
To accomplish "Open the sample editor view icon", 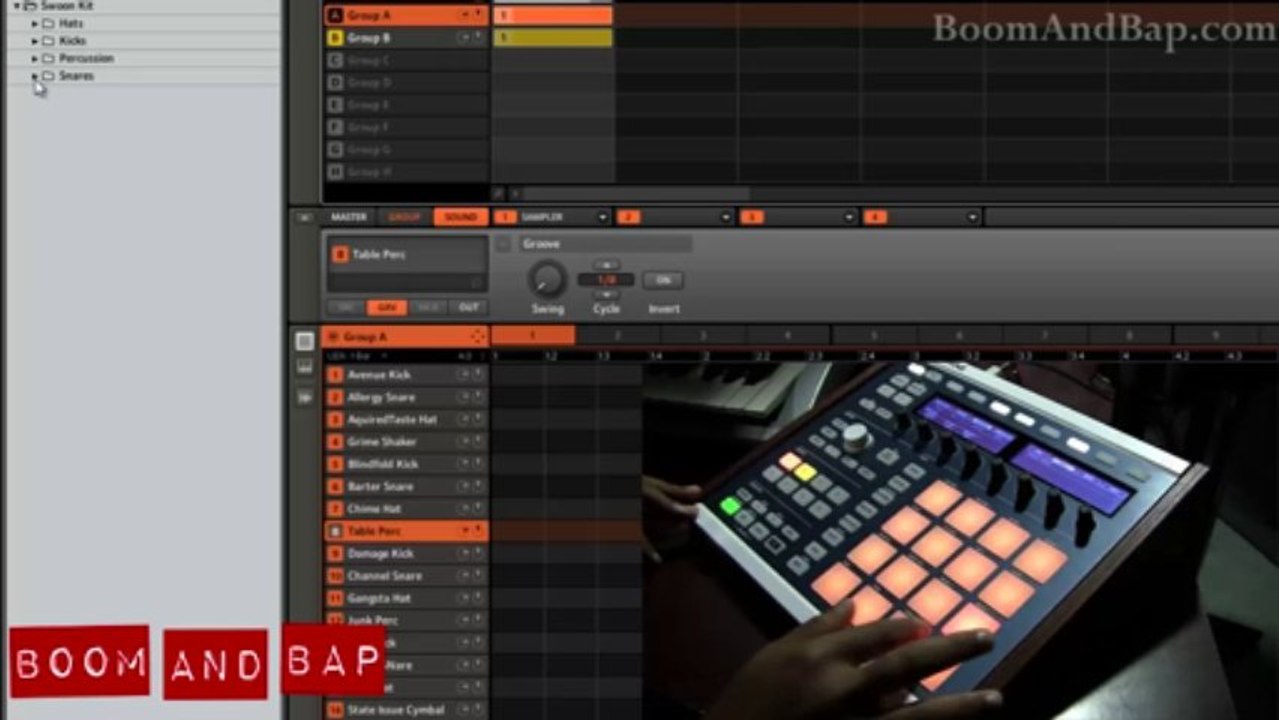I will (x=304, y=397).
